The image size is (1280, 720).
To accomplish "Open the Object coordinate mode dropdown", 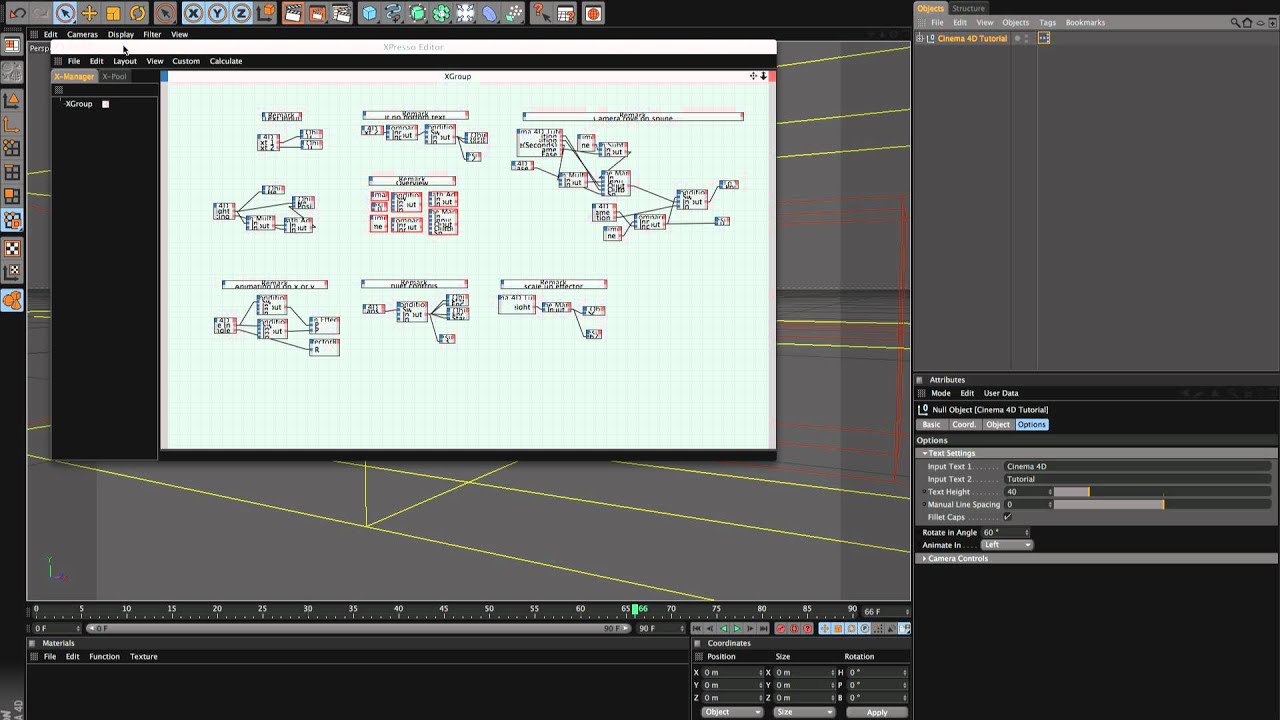I will coord(731,712).
